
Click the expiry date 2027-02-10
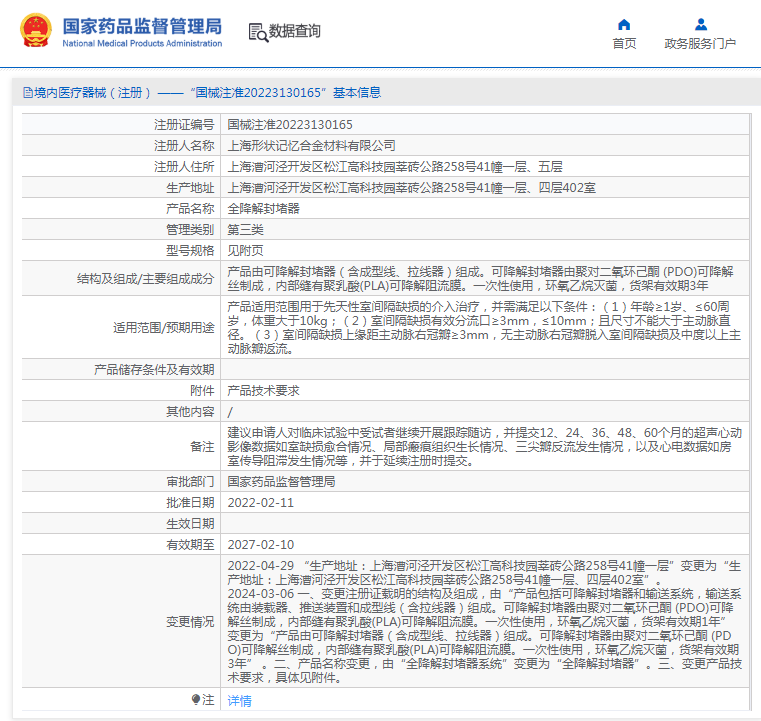pos(261,545)
